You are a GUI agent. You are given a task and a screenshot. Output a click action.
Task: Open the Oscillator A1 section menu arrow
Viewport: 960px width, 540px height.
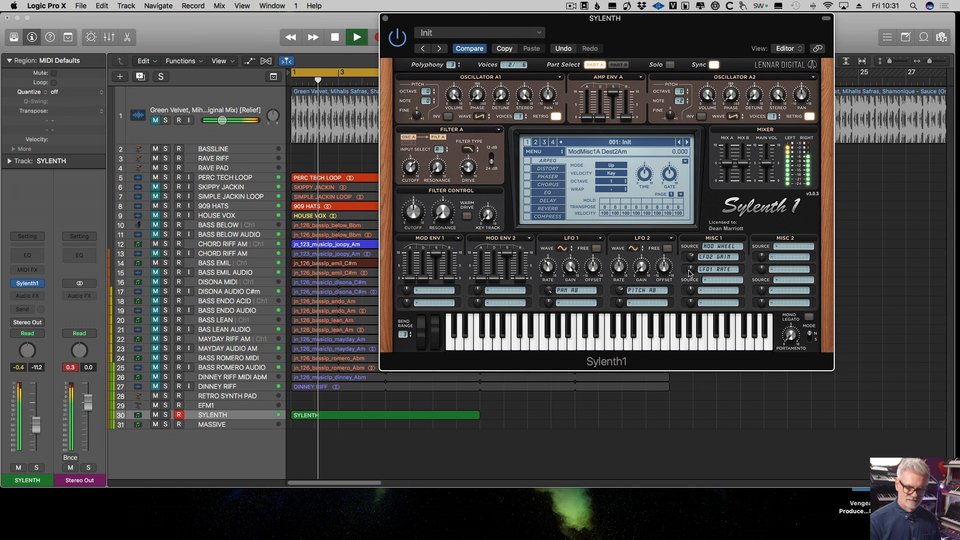[560, 77]
